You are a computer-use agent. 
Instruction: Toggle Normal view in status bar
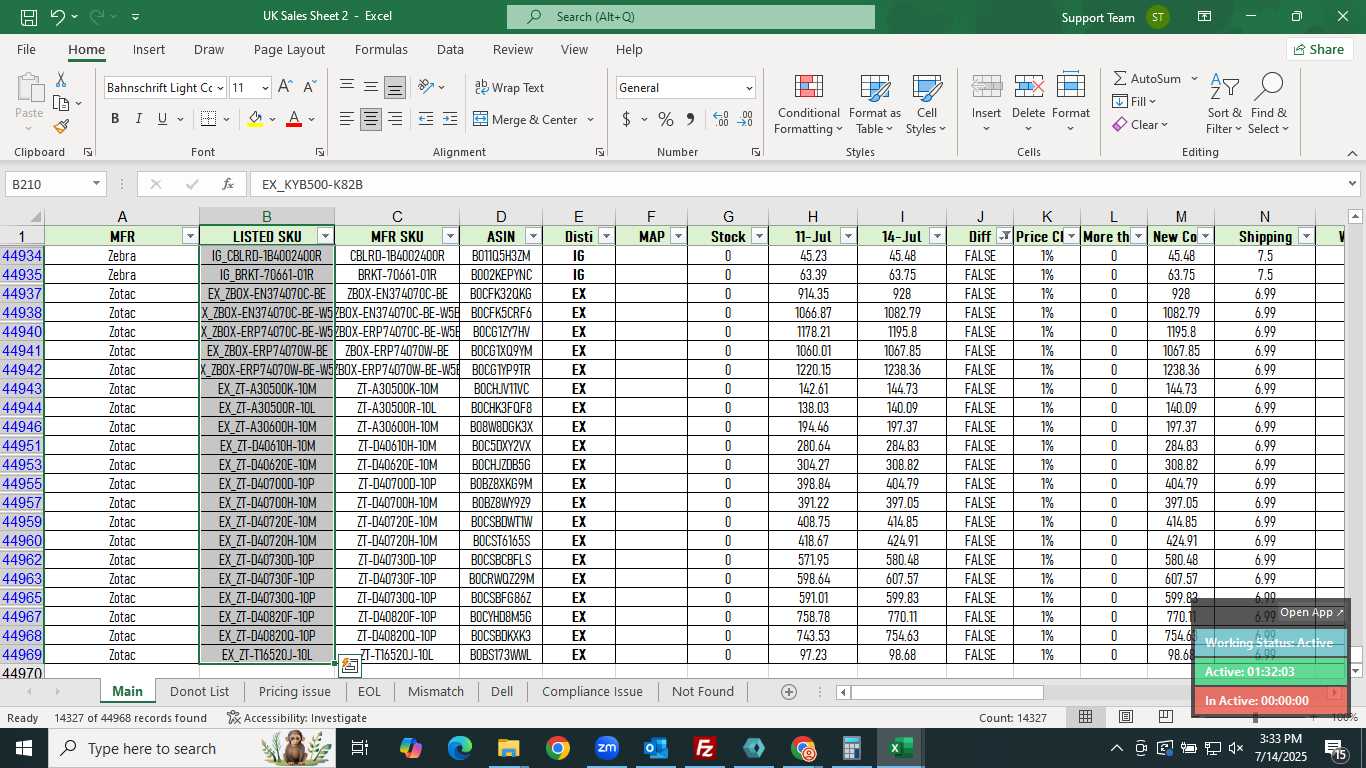(1085, 717)
